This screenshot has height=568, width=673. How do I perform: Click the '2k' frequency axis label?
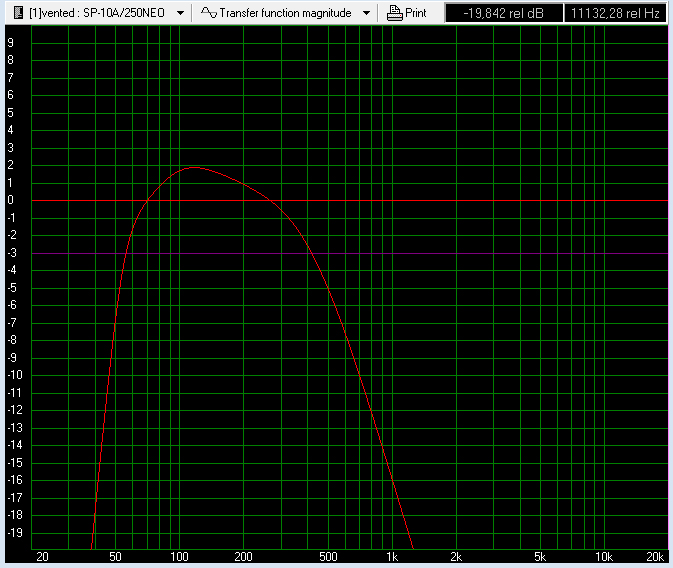456,557
